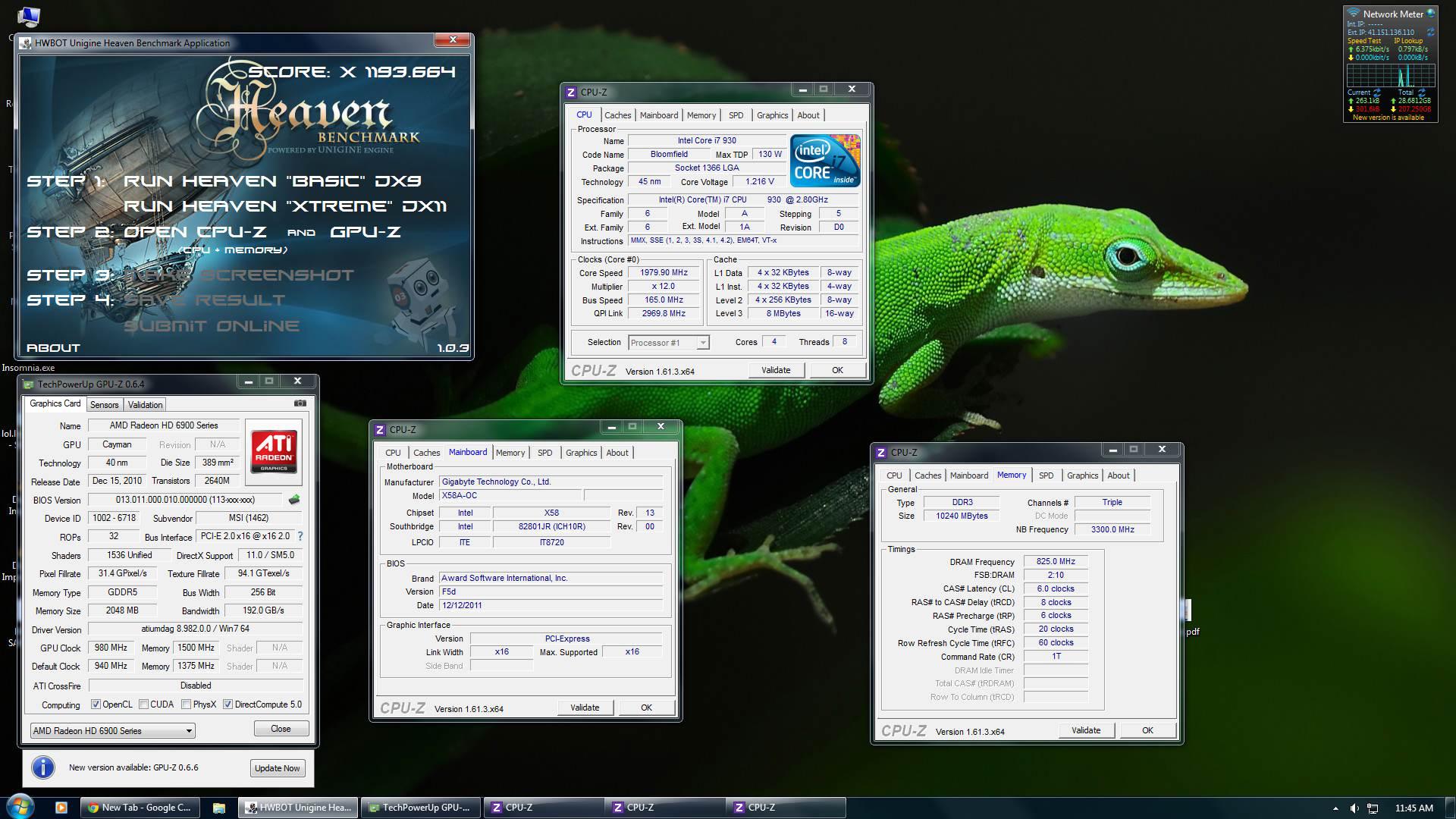The width and height of the screenshot is (1456, 819).
Task: Open the AMD Radeon HD 6900 Series dropdown
Action: 113,730
